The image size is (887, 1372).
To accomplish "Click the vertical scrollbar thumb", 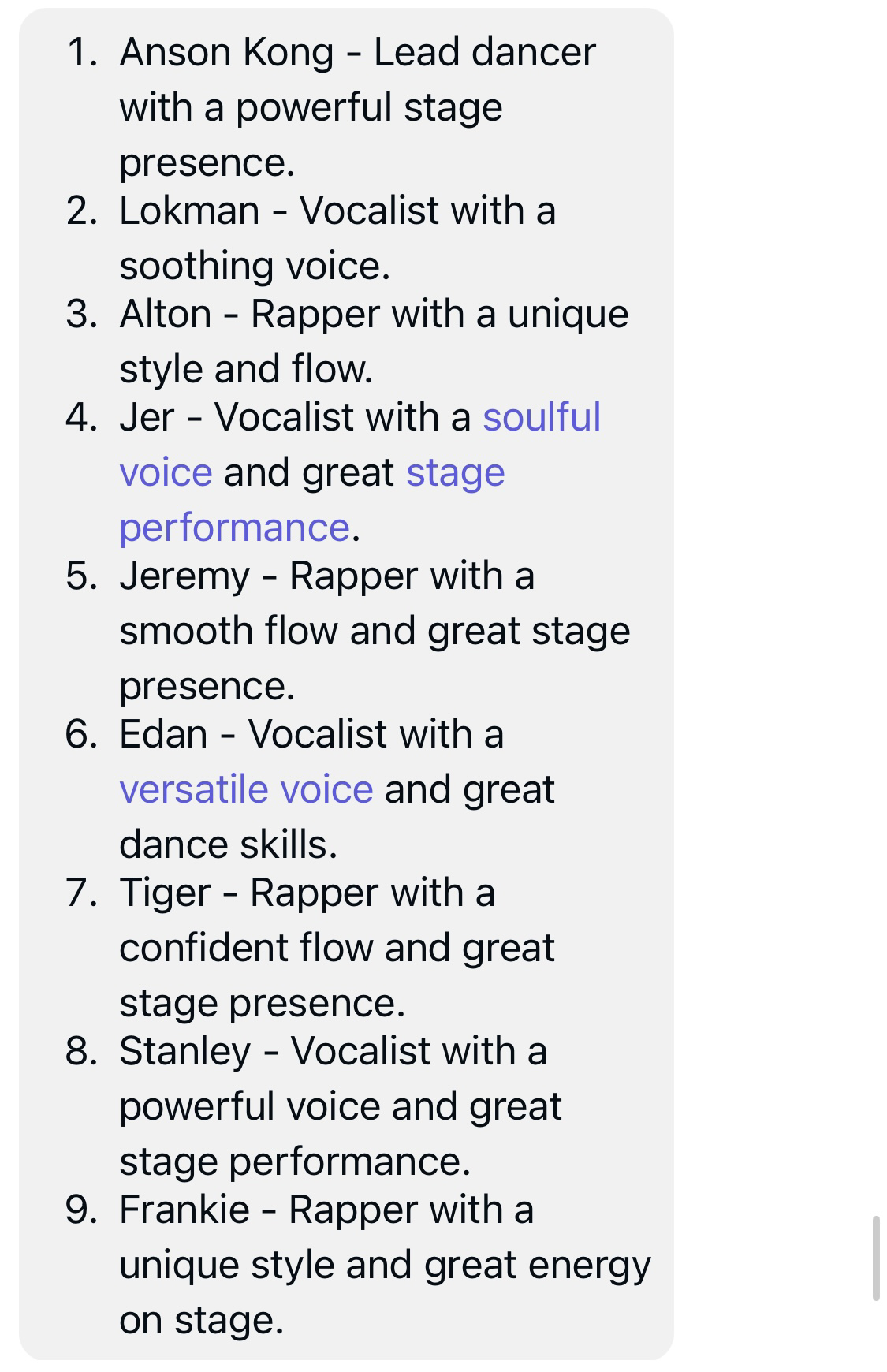I will point(875,1258).
